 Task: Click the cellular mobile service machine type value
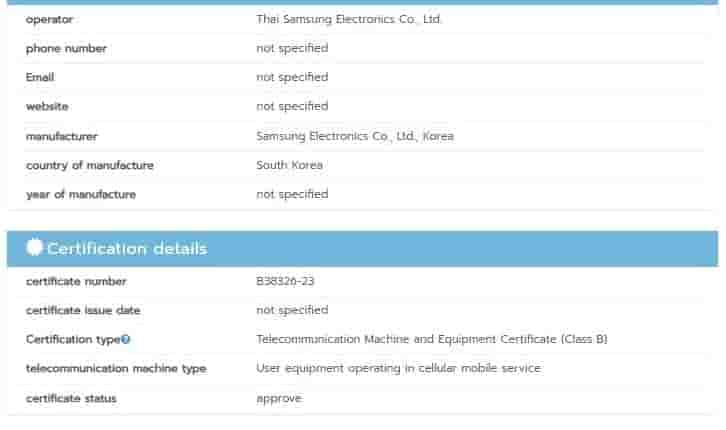pos(398,369)
